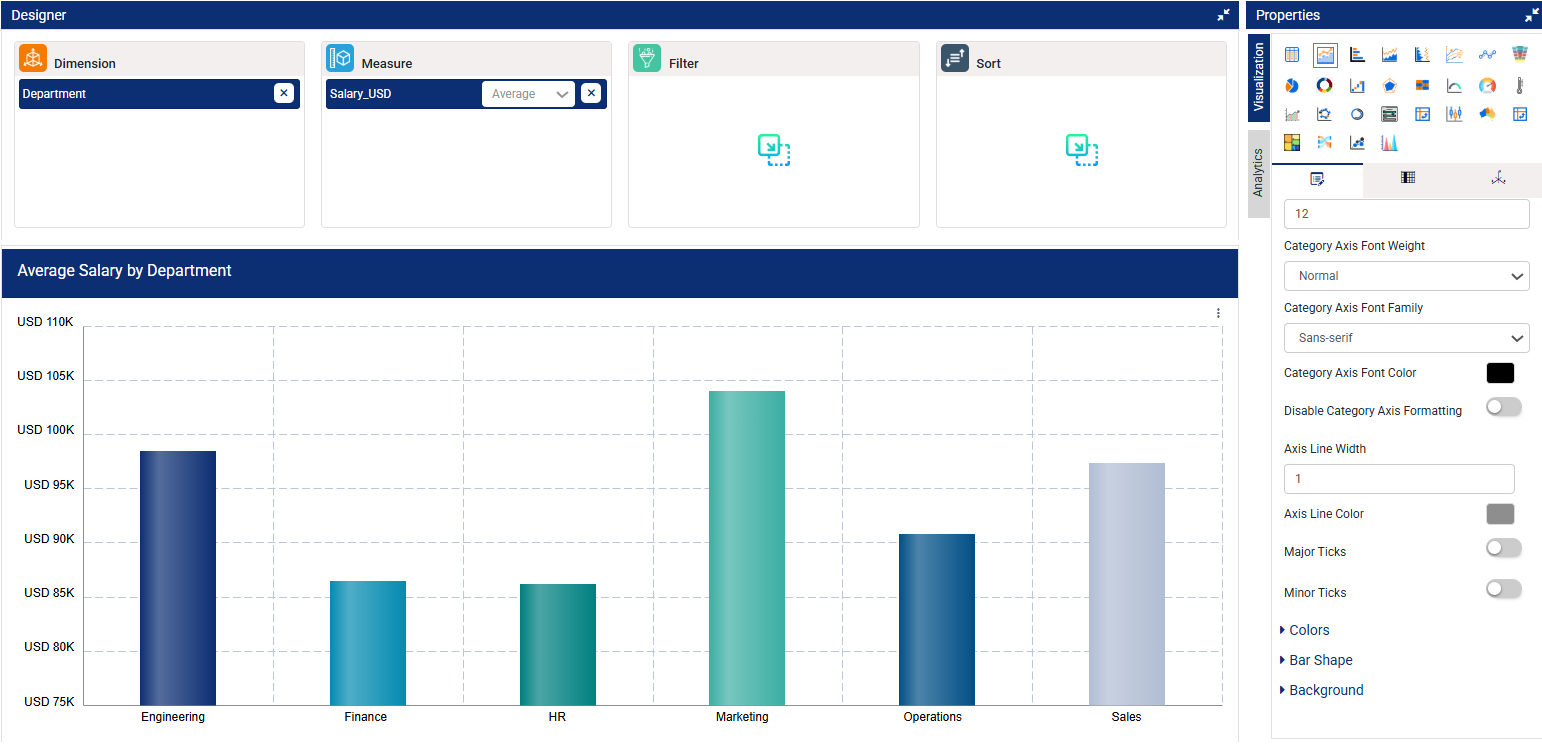Choose the thermometer visualization icon
Image resolution: width=1542 pixels, height=744 pixels.
pyautogui.click(x=1519, y=86)
